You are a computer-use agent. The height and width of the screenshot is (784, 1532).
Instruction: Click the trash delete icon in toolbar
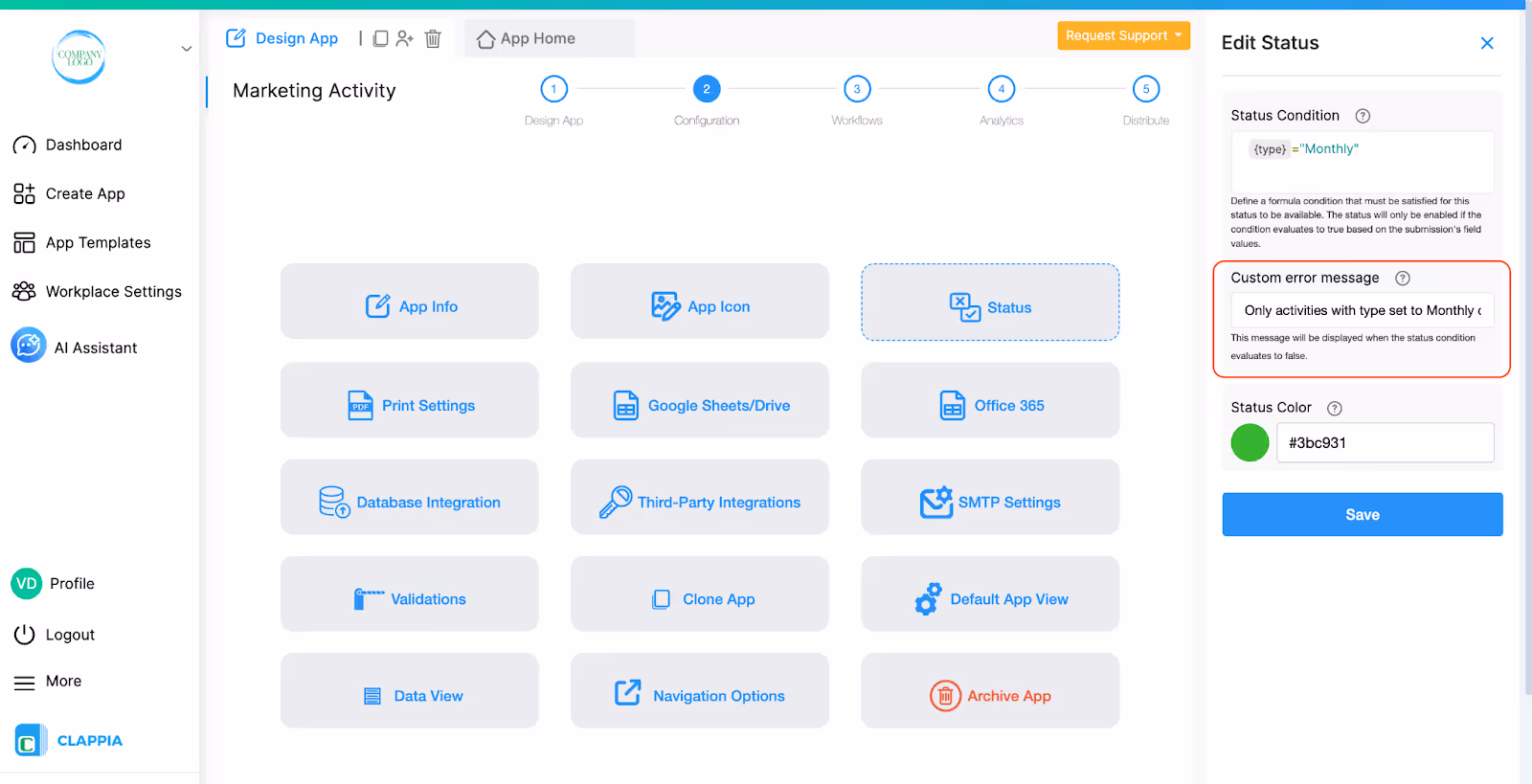coord(433,38)
